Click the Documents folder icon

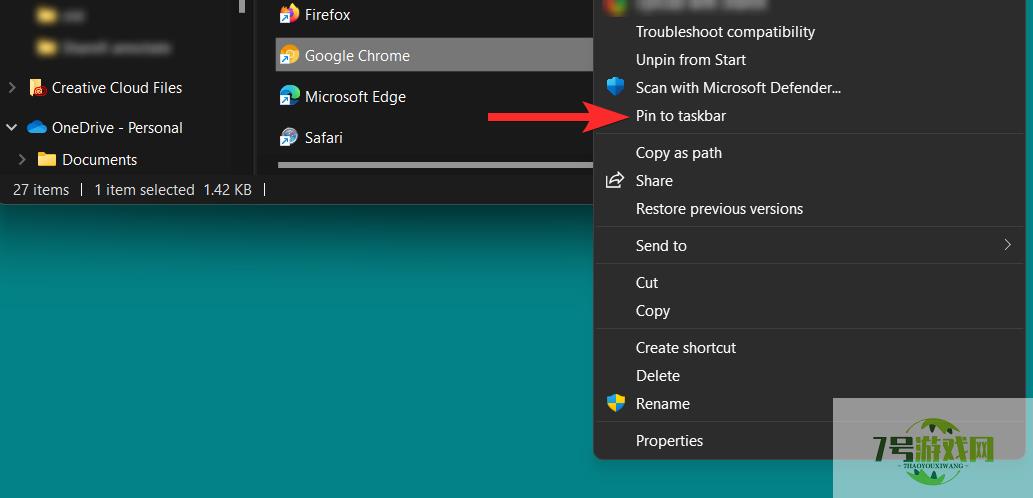[47, 159]
